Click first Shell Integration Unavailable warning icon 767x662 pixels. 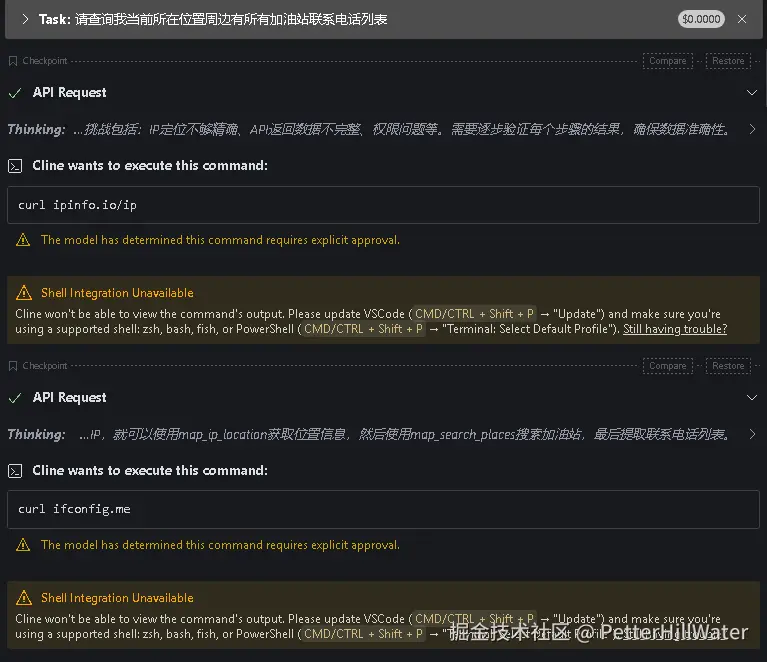(23, 293)
